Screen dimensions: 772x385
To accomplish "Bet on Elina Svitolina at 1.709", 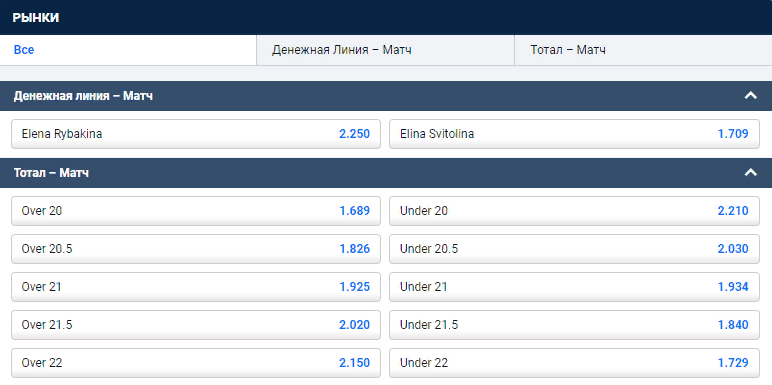I will [574, 134].
